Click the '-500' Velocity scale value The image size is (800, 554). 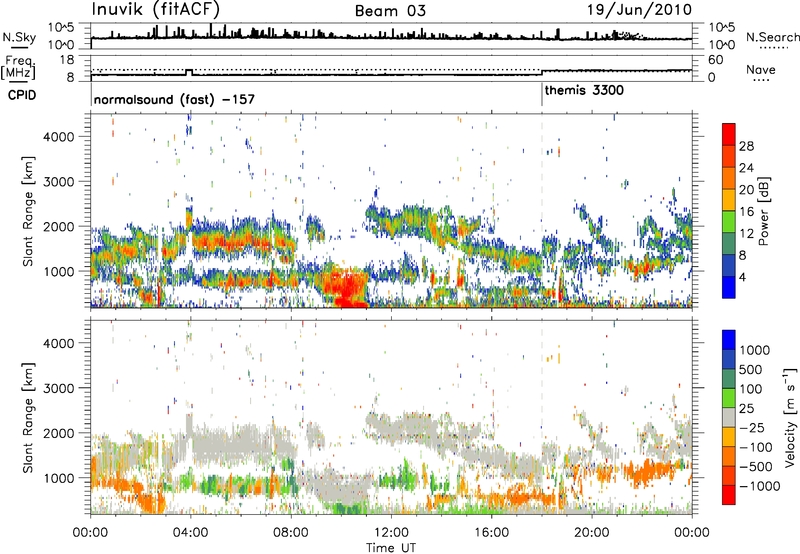(x=756, y=467)
